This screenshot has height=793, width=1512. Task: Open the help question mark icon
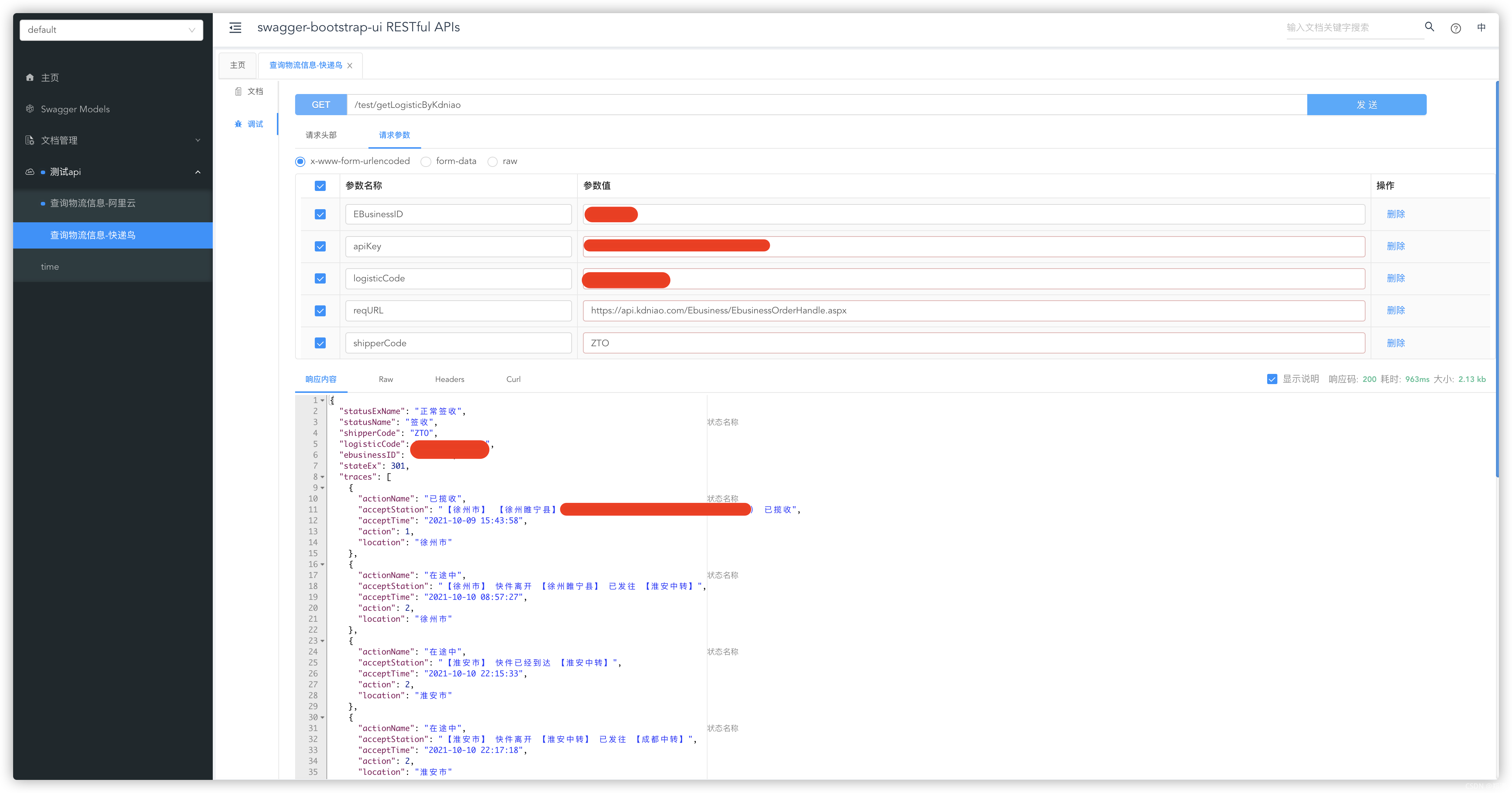(x=1455, y=28)
